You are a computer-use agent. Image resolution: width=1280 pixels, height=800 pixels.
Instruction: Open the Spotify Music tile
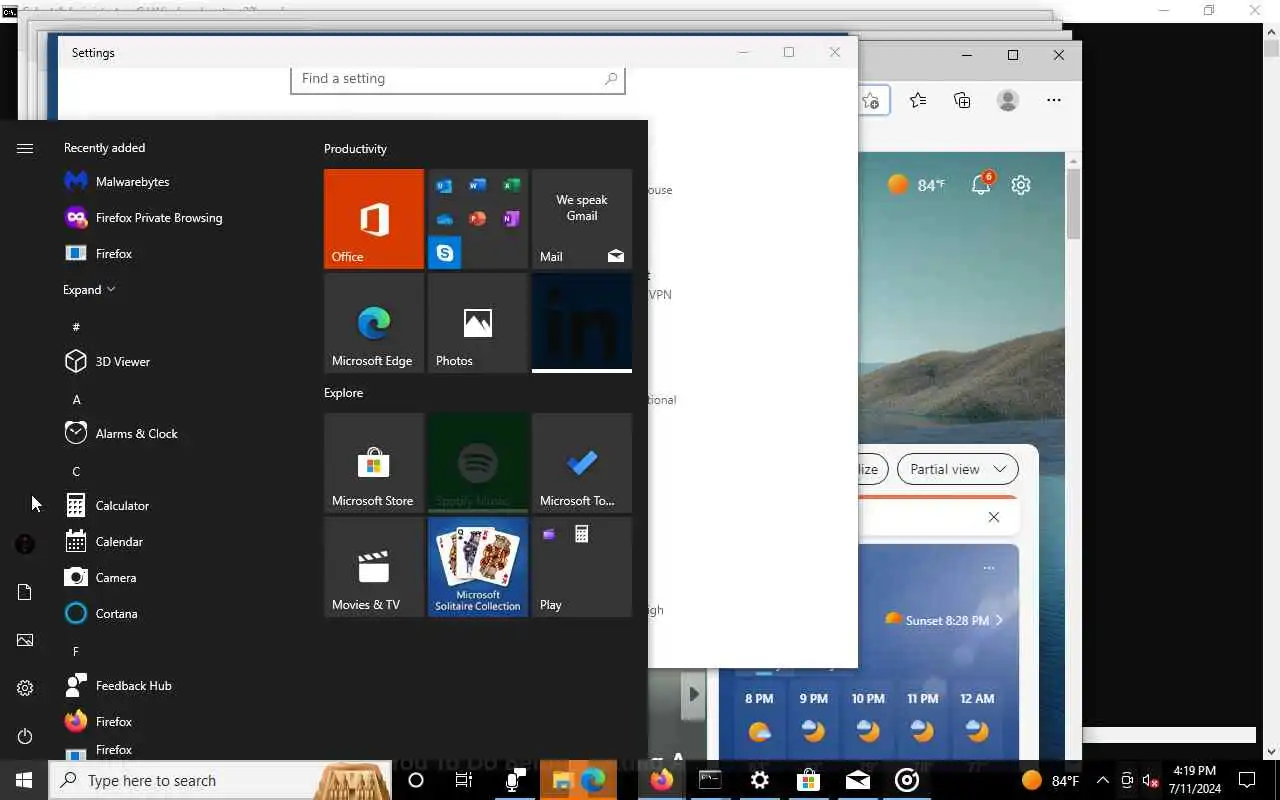tap(478, 463)
